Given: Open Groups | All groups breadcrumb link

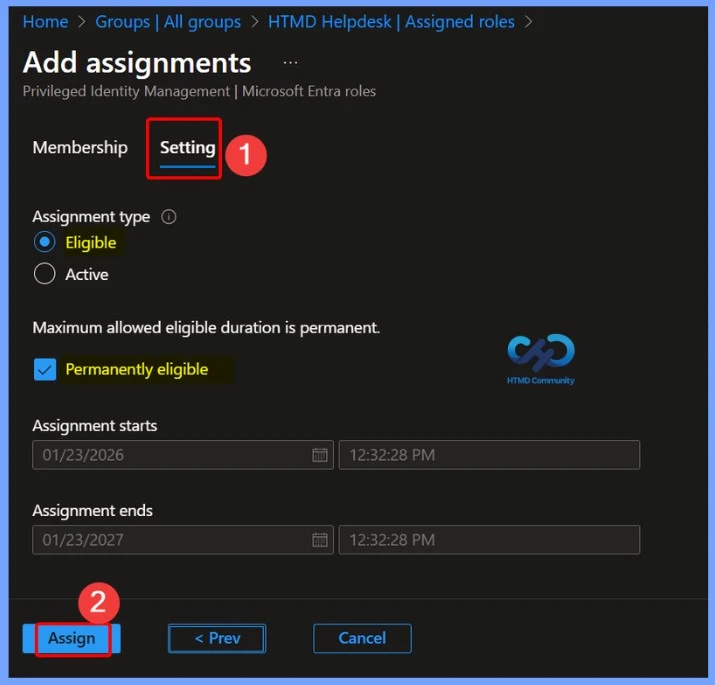Looking at the screenshot, I should click(x=168, y=21).
